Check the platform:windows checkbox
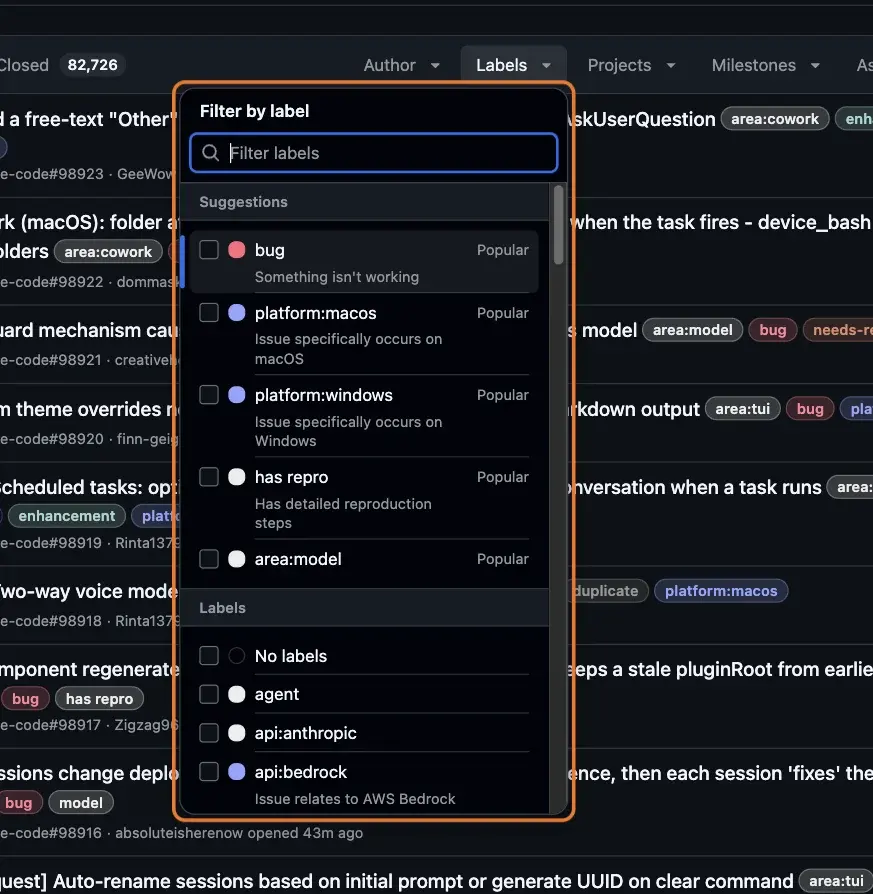 click(x=209, y=395)
